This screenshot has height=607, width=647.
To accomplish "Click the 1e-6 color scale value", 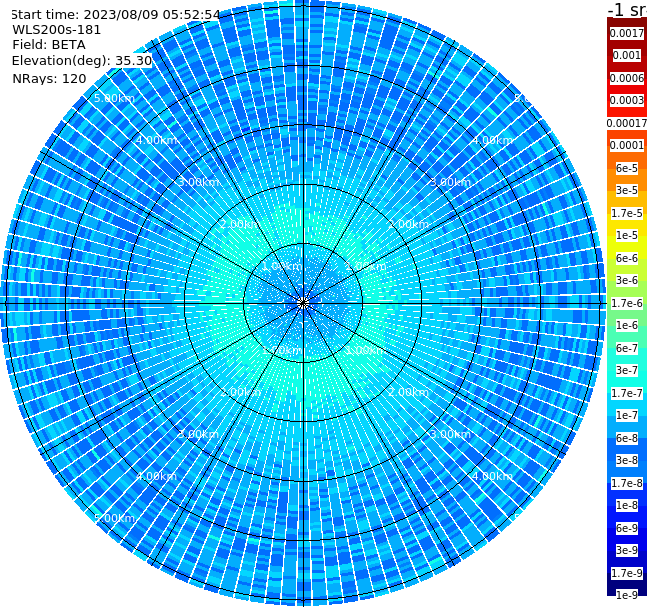I will pos(627,325).
